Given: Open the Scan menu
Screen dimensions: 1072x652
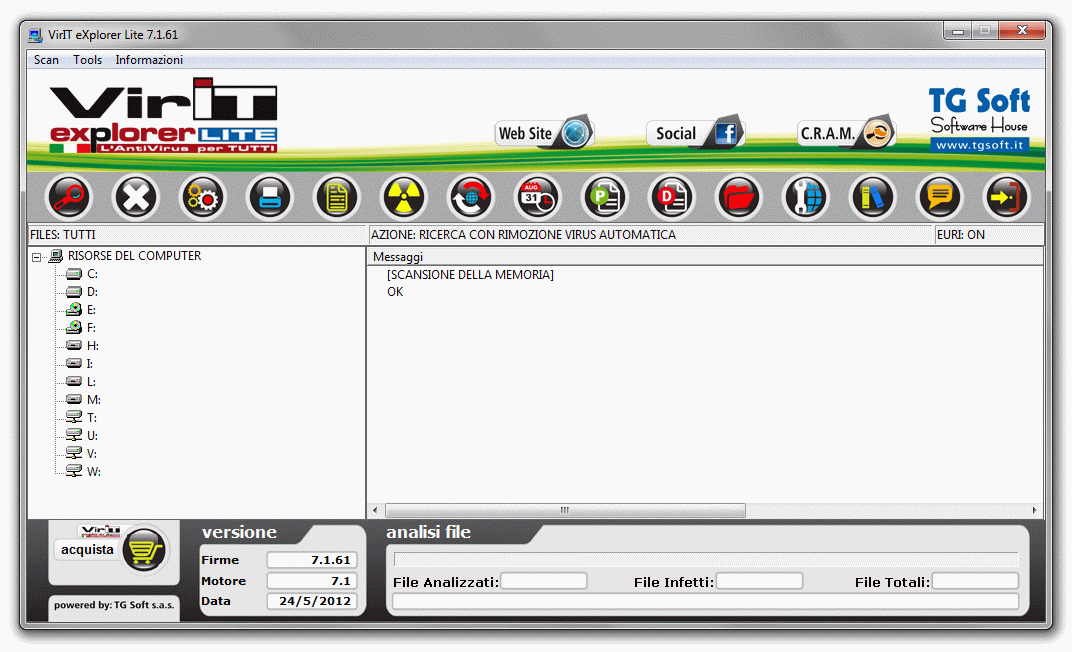Looking at the screenshot, I should [x=46, y=59].
